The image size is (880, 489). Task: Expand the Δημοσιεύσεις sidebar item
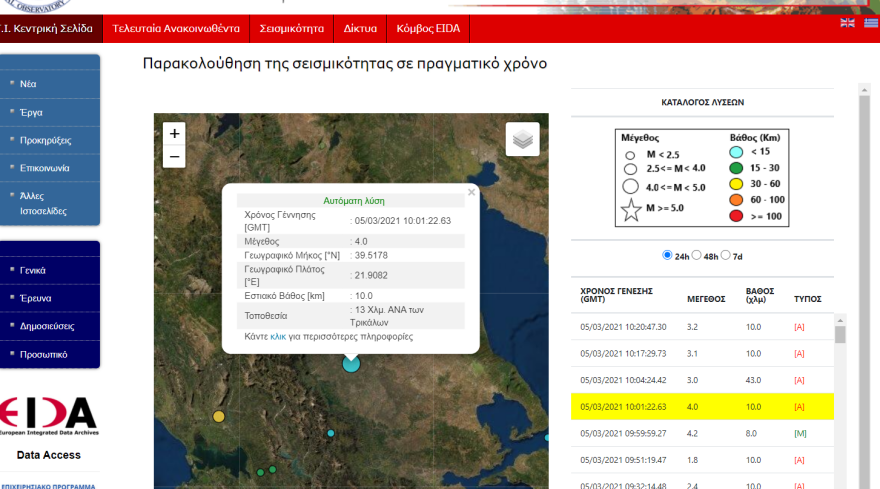[x=47, y=326]
